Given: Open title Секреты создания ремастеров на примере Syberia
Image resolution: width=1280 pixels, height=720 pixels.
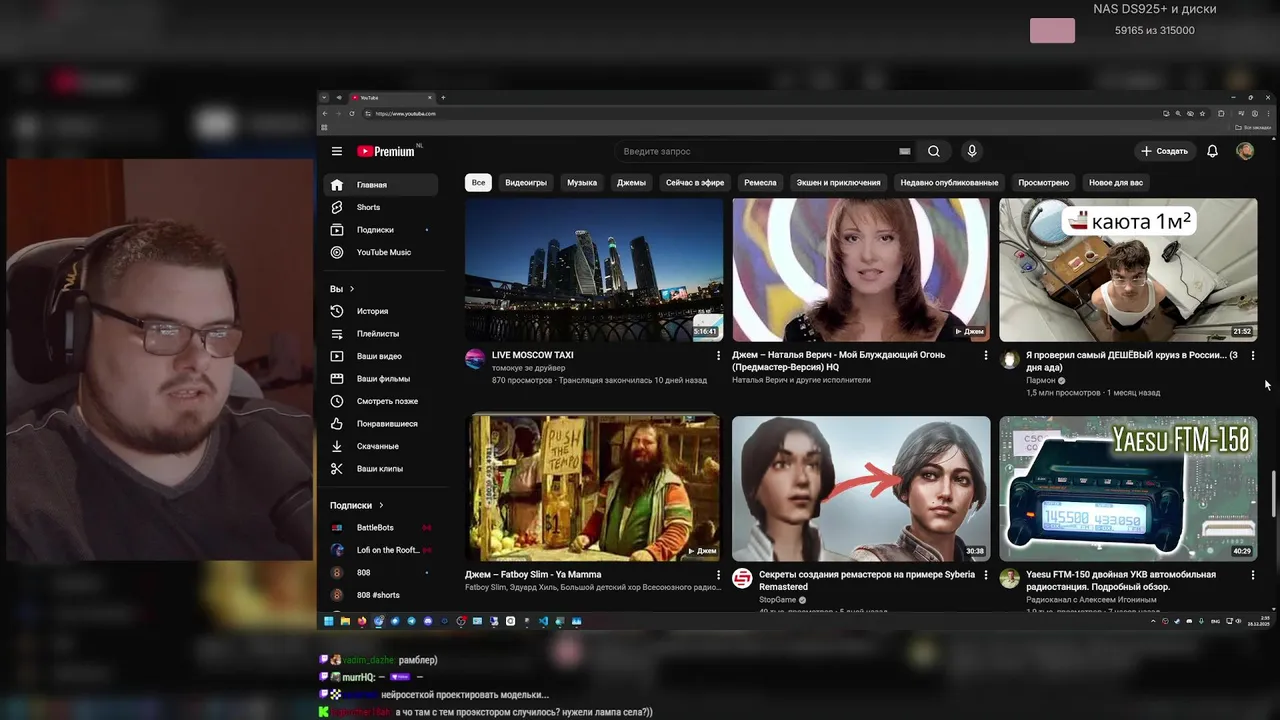Looking at the screenshot, I should tap(867, 581).
